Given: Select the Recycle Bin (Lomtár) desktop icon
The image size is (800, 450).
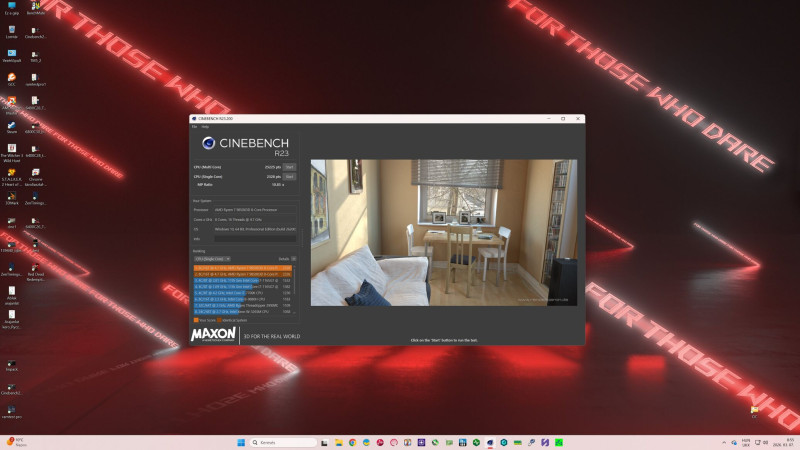Looking at the screenshot, I should point(11,32).
